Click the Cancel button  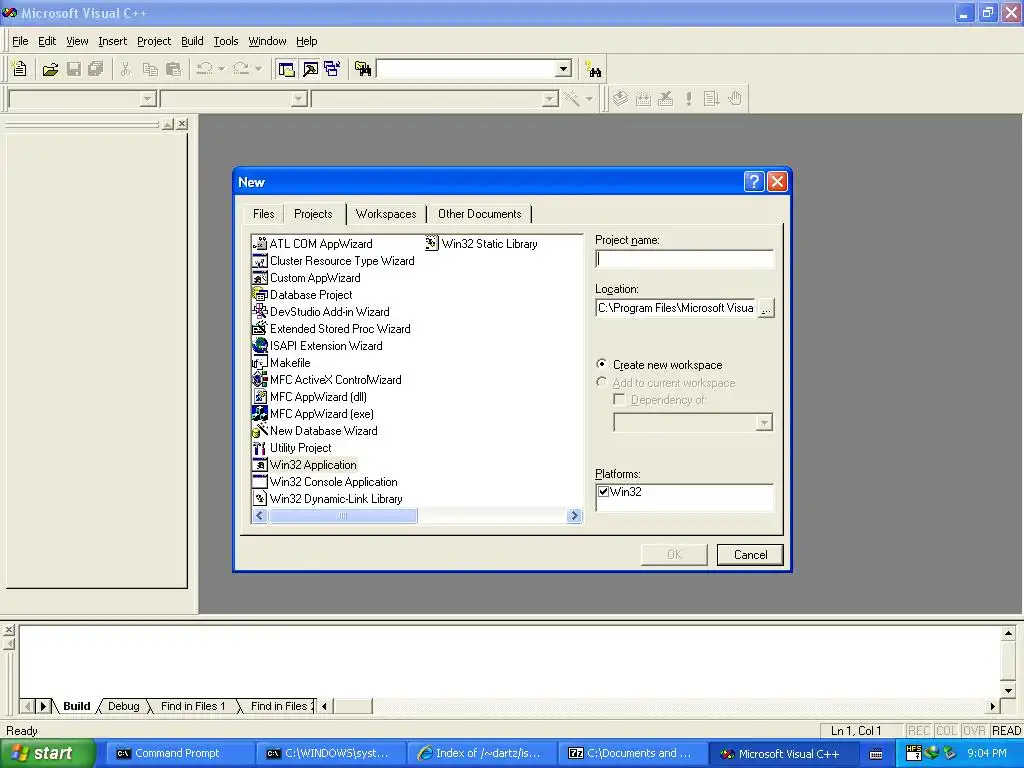coord(750,555)
